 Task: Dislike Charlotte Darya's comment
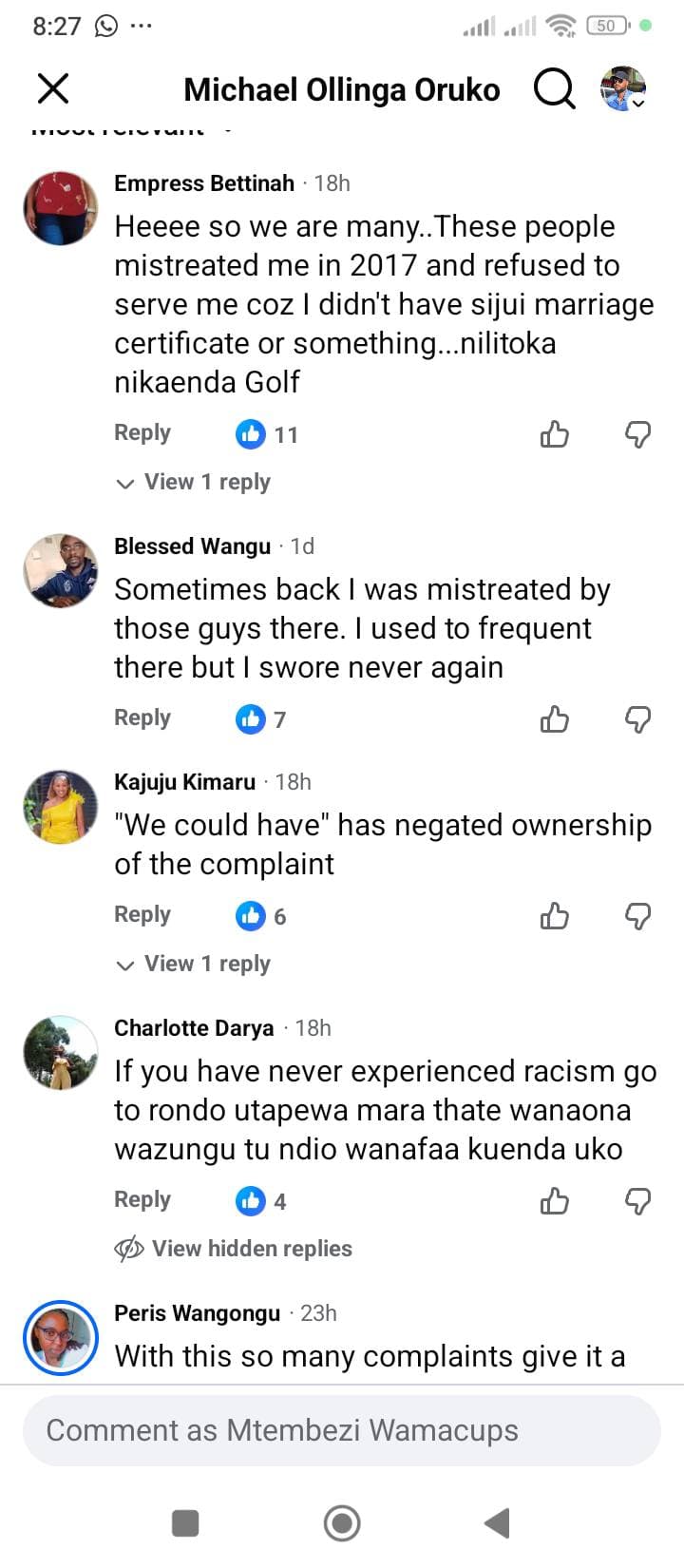pos(637,1201)
